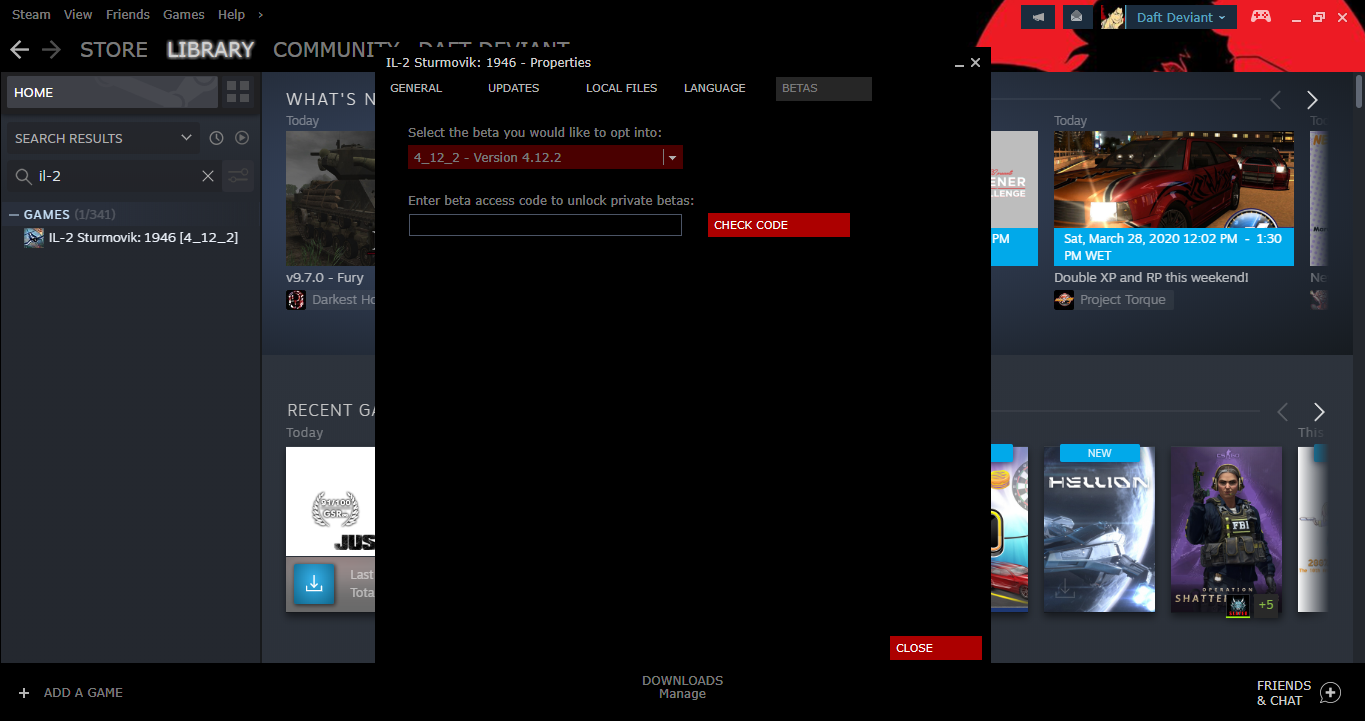Click the library vertical scrollbar
The width and height of the screenshot is (1365, 721).
click(1359, 90)
